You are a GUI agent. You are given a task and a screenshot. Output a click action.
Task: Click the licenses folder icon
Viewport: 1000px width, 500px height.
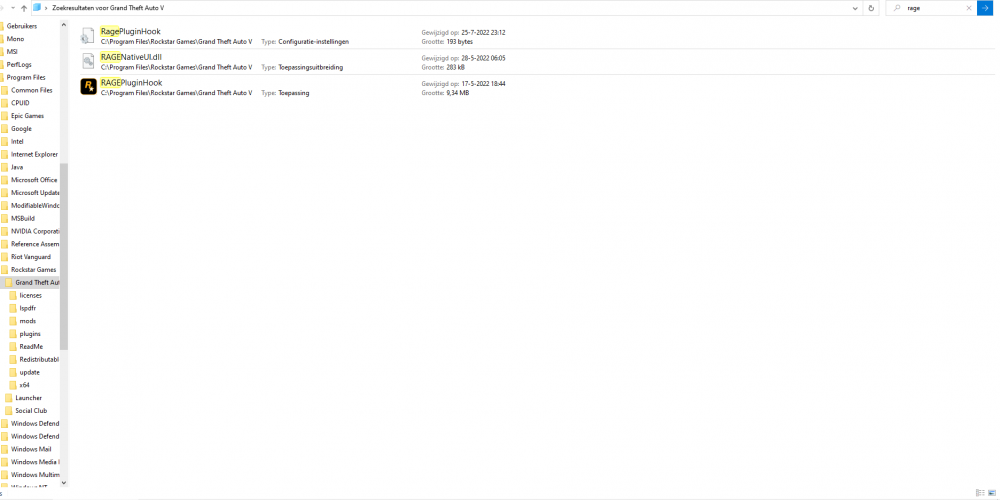pyautogui.click(x=13, y=295)
